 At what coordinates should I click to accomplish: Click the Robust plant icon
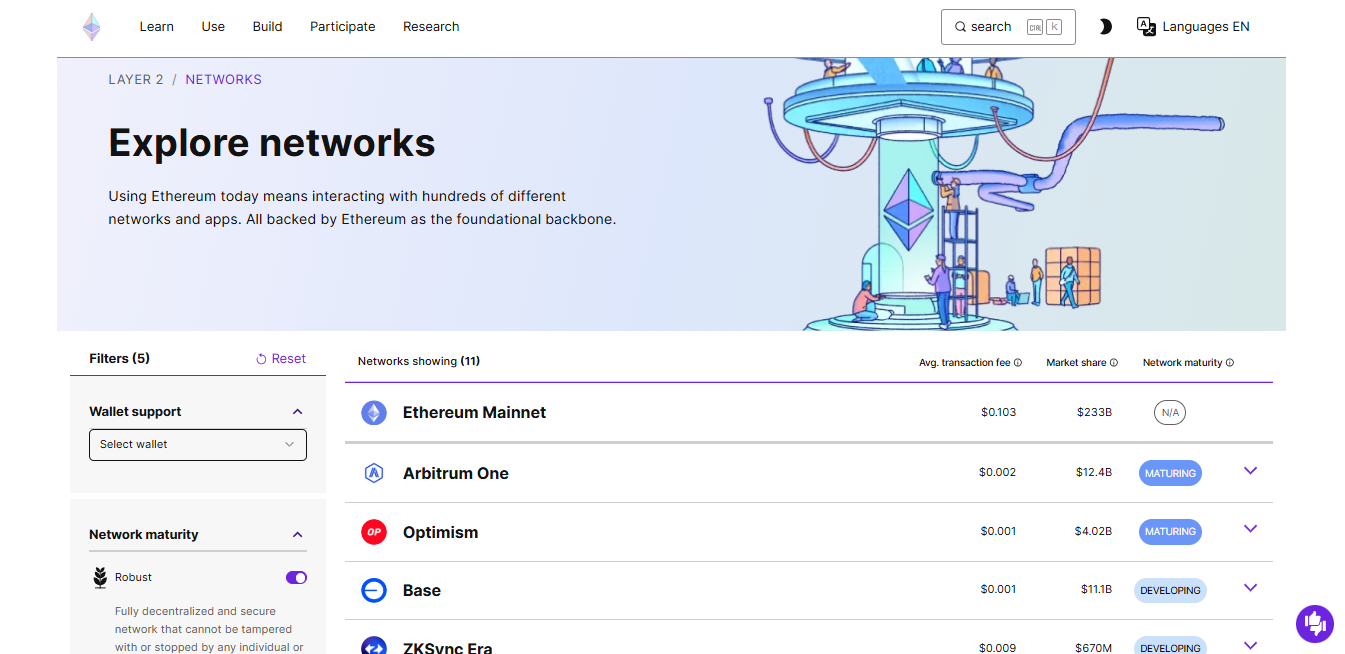100,577
